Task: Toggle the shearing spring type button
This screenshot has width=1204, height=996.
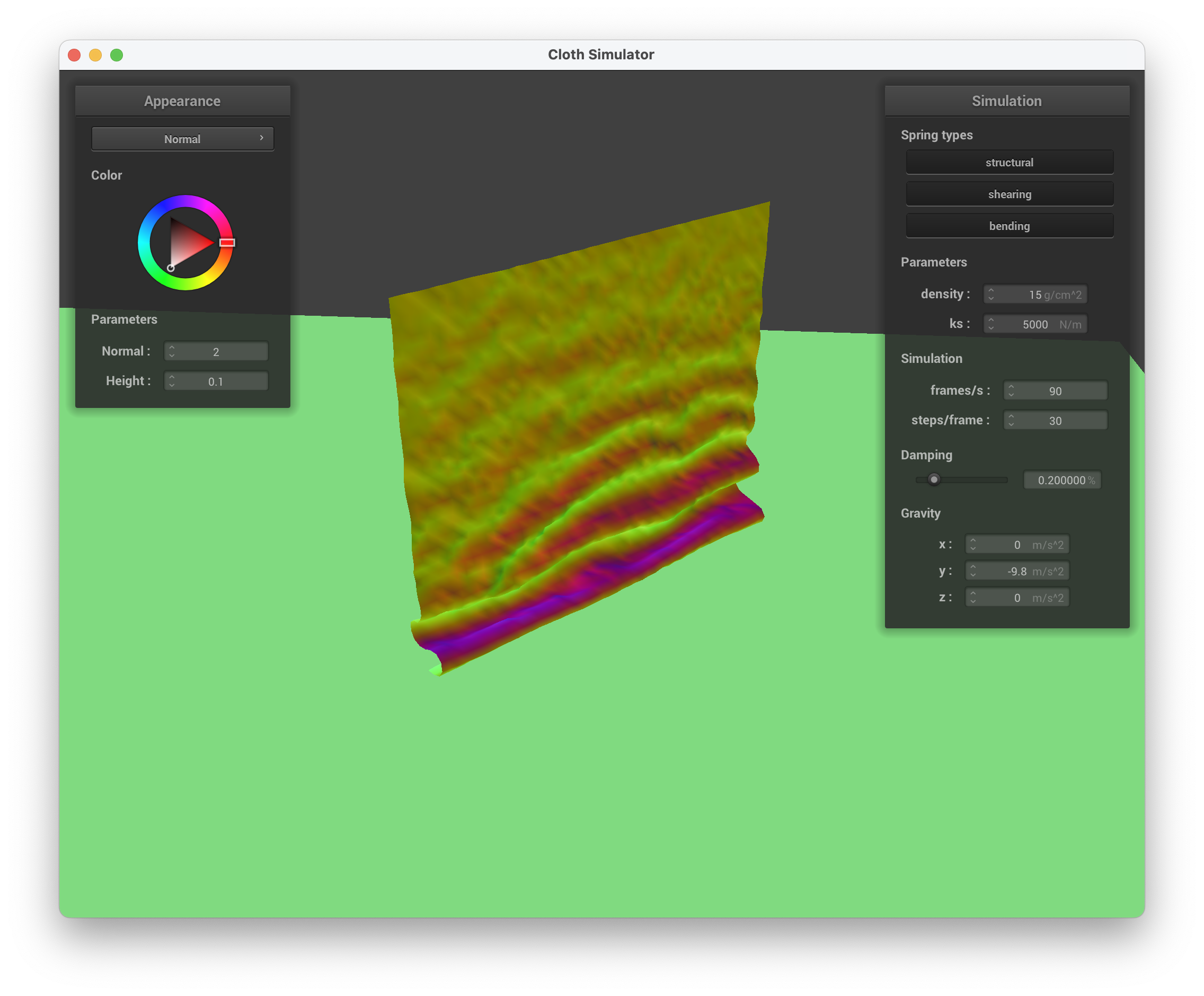Action: pos(1009,194)
